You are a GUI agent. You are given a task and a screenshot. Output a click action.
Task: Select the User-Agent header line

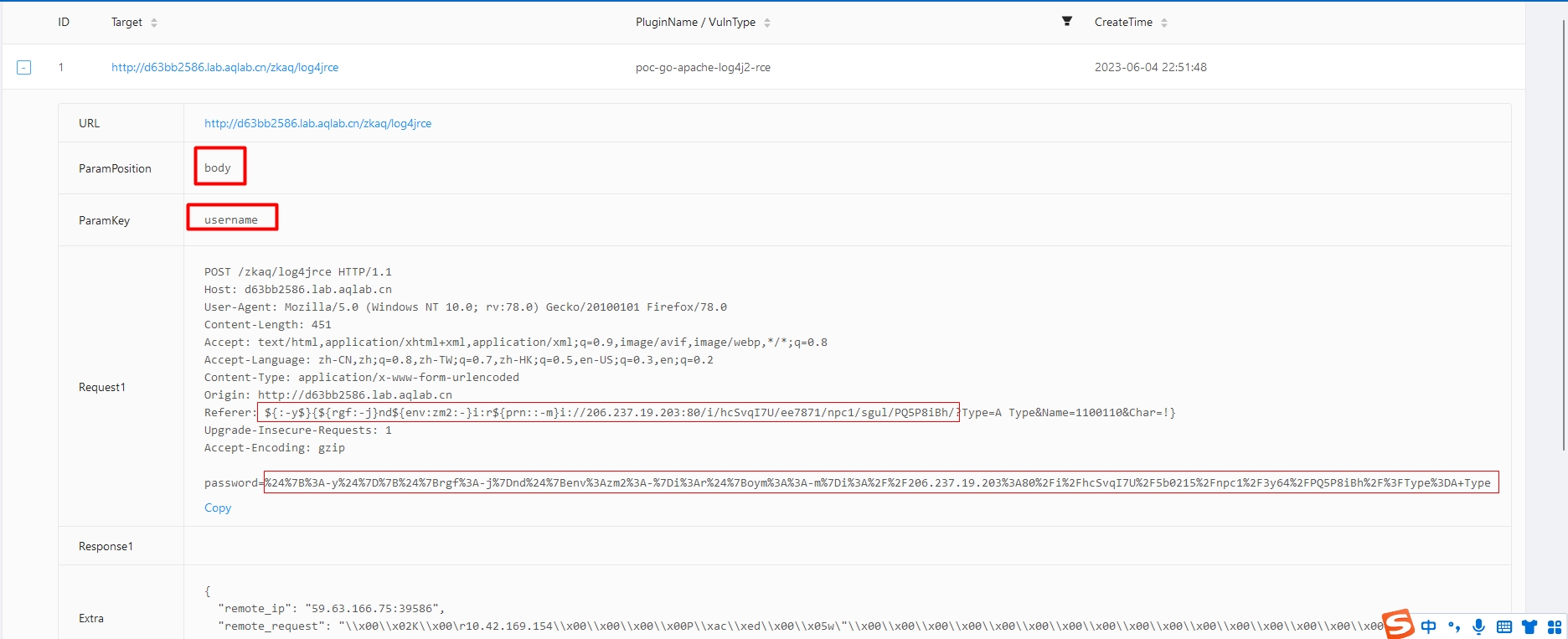click(466, 307)
